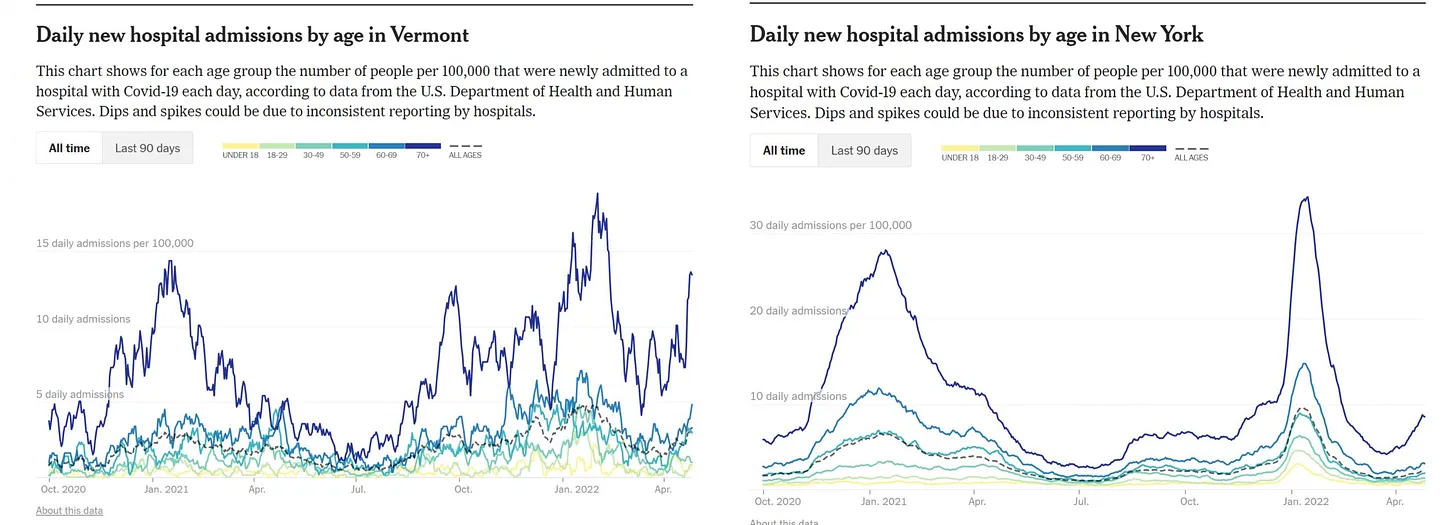Viewport: 1456px width, 525px height.
Task: Click Under 18 yellow swatch in New York legend
Action: [x=960, y=149]
